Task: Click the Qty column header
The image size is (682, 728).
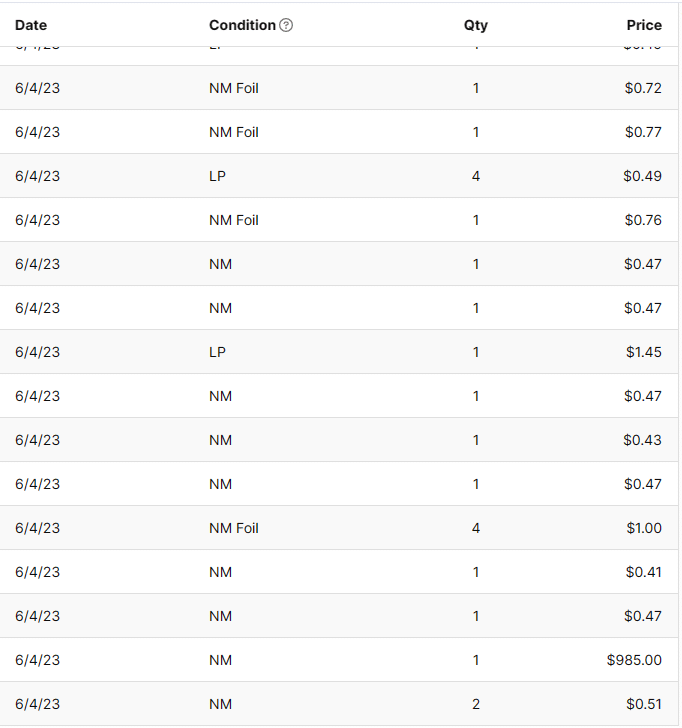Action: pyautogui.click(x=476, y=25)
